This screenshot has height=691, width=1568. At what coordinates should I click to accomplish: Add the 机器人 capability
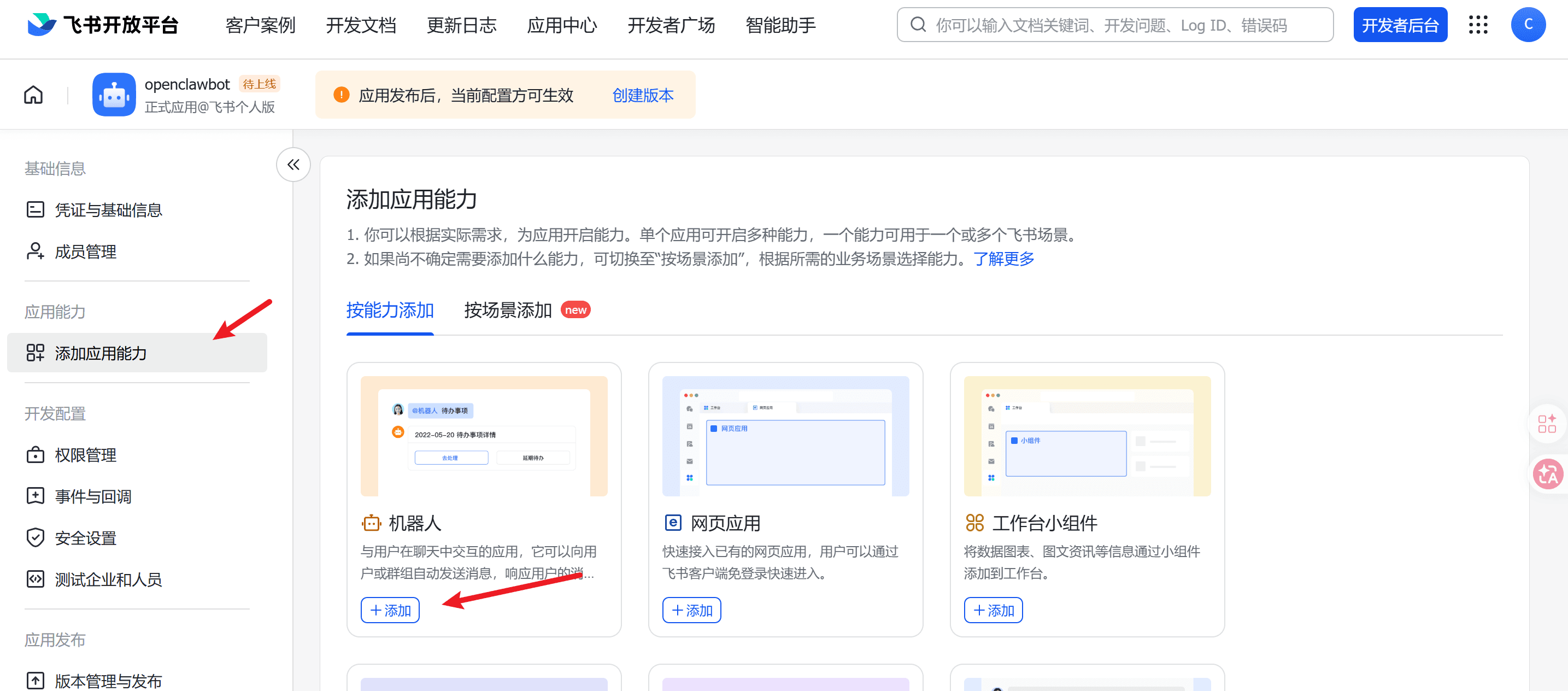point(390,610)
